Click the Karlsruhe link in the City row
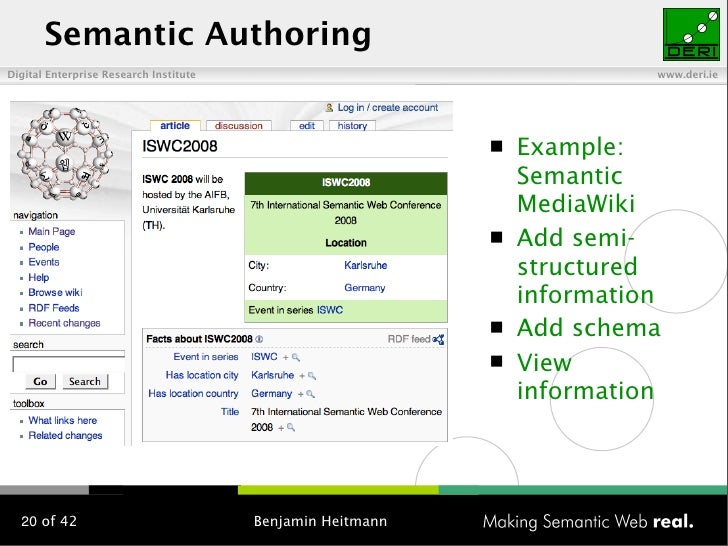 365,265
